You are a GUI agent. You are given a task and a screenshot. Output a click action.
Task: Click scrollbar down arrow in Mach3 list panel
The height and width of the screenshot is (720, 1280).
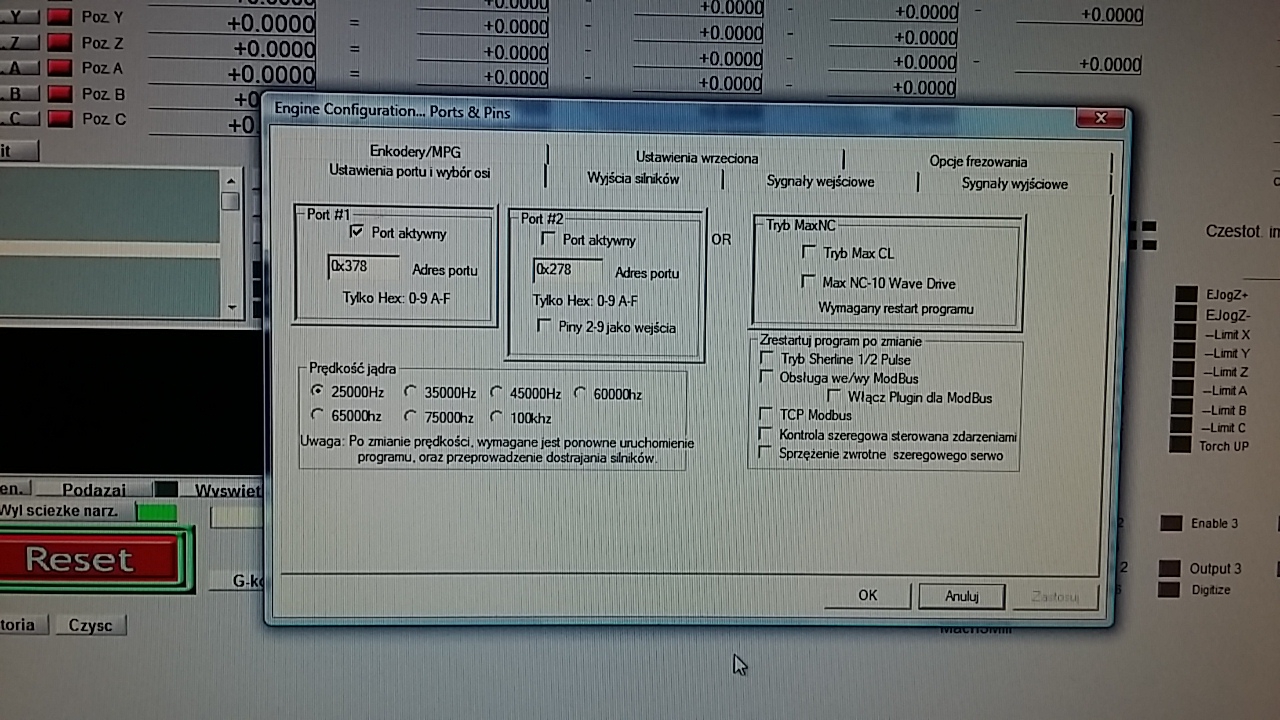pyautogui.click(x=231, y=306)
